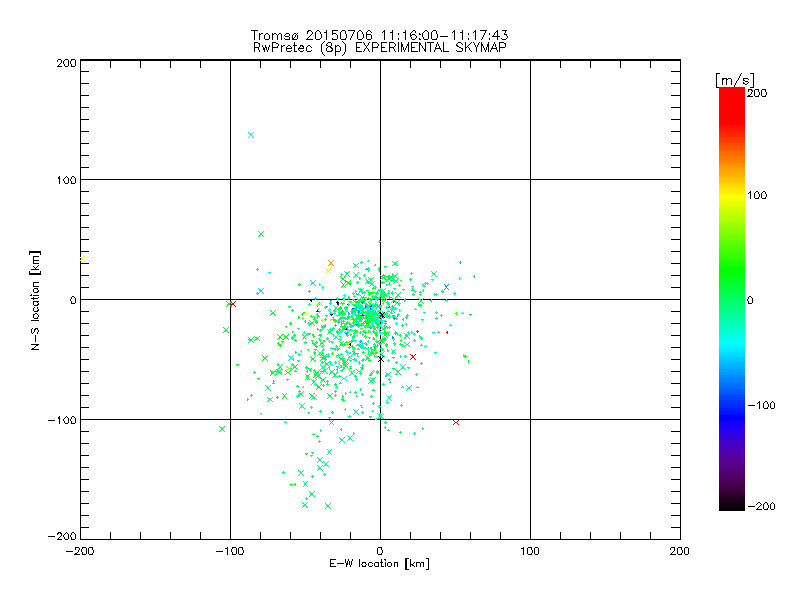
Task: Click the y-axis tick label '100'
Action: (x=66, y=180)
